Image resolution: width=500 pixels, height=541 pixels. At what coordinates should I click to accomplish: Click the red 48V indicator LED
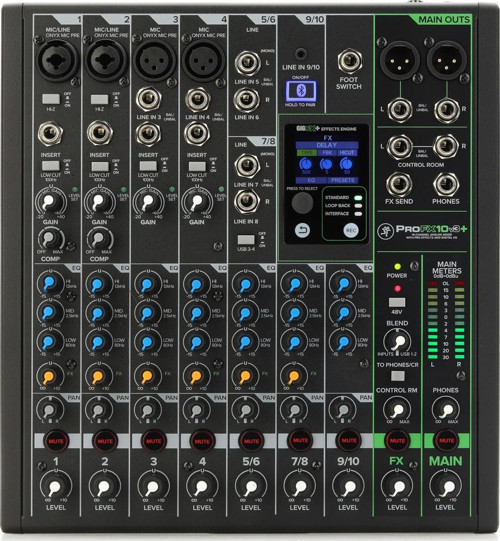(x=398, y=288)
